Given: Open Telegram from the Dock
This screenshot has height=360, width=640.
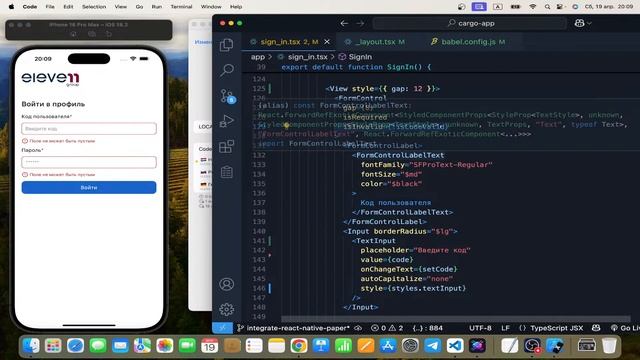Looking at the screenshot, I should pyautogui.click(x=433, y=346).
